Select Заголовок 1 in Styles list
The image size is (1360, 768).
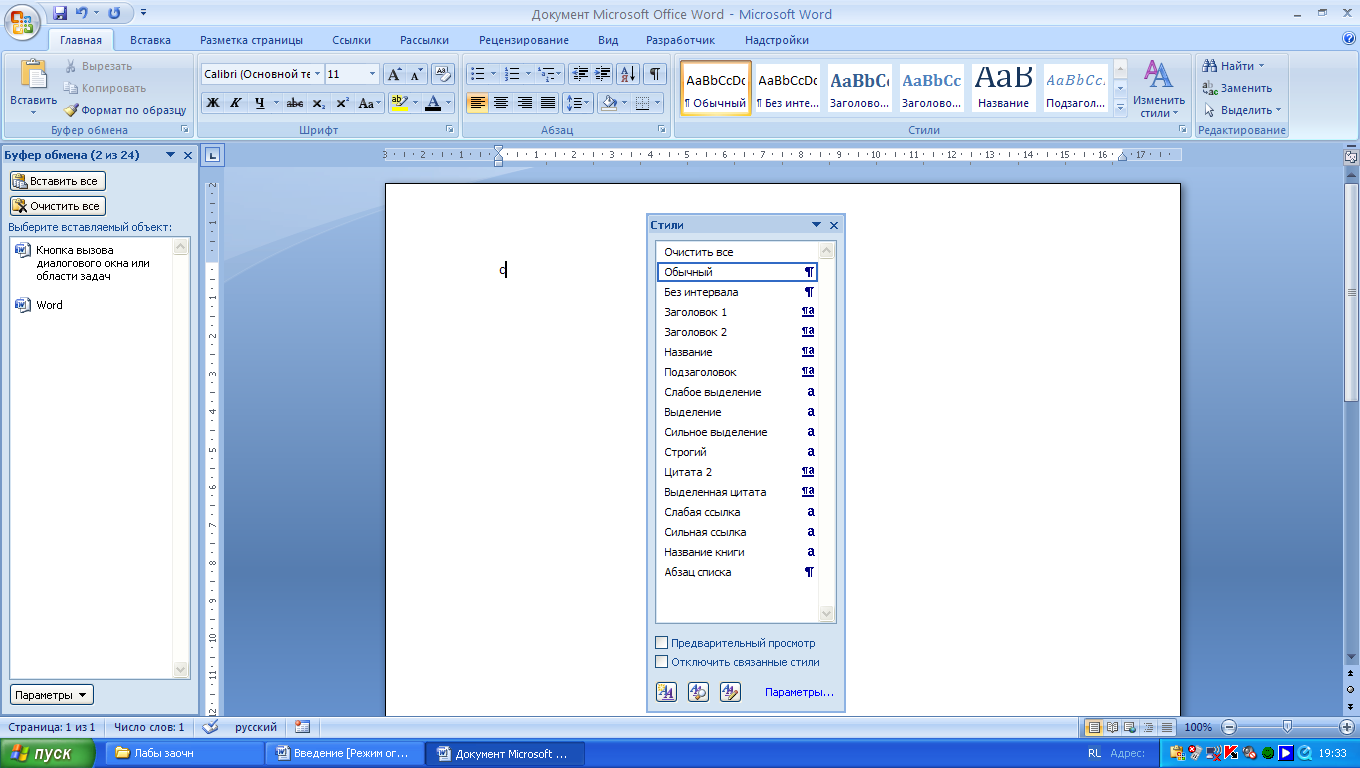738,312
